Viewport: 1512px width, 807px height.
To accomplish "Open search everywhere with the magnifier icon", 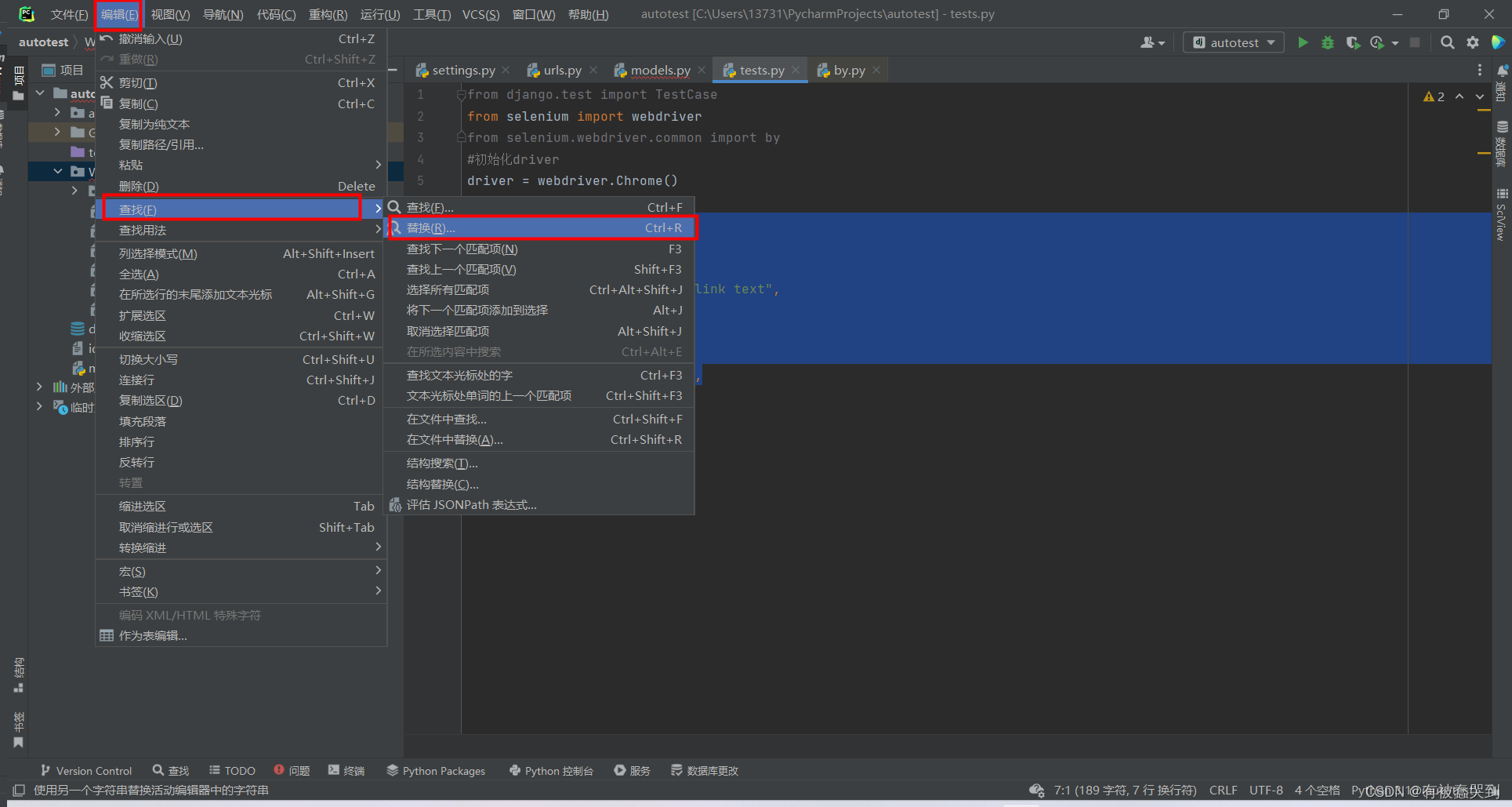I will (x=1447, y=42).
